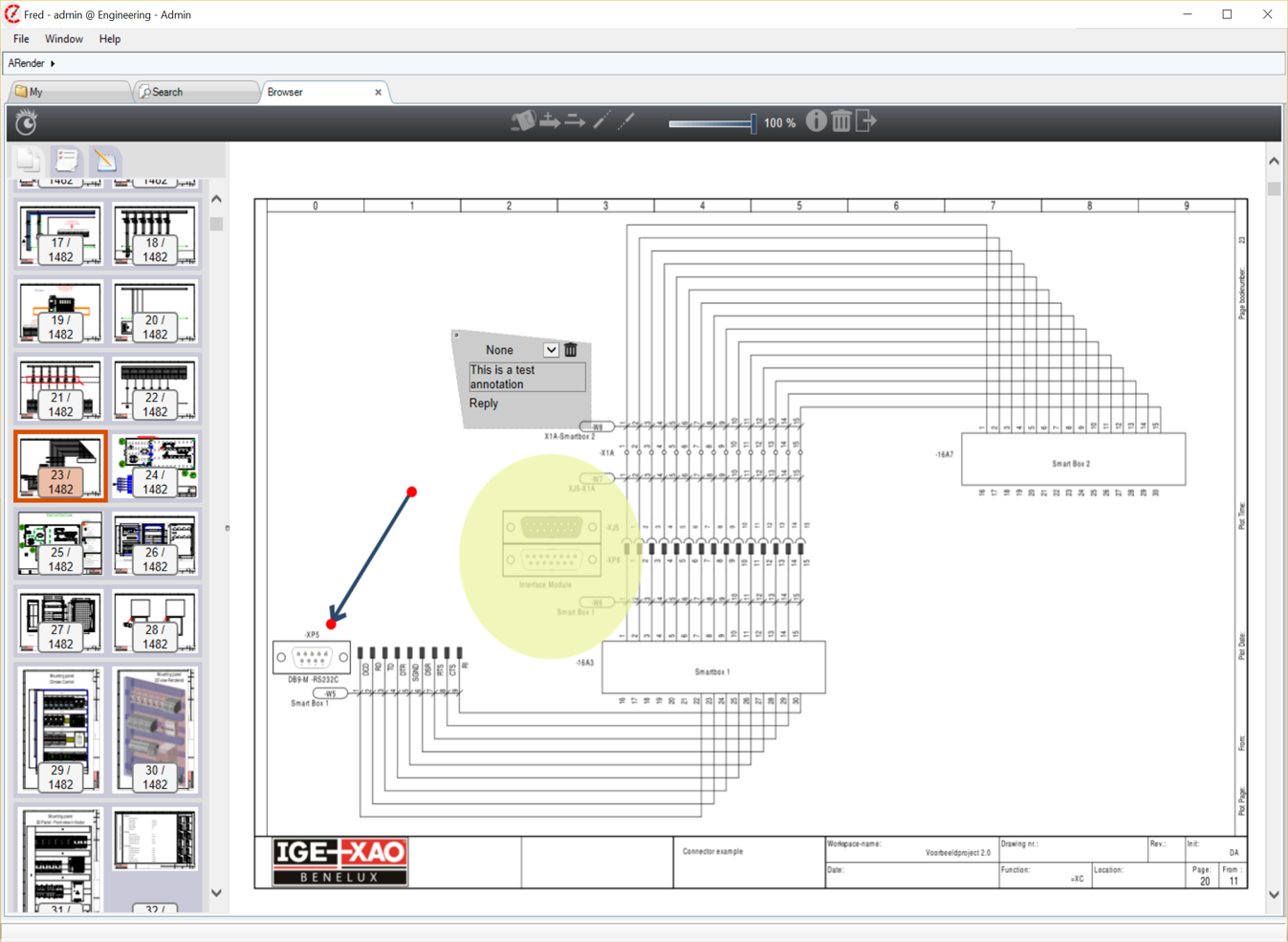1288x942 pixels.
Task: Select the highlighter annotation tool
Action: (522, 121)
